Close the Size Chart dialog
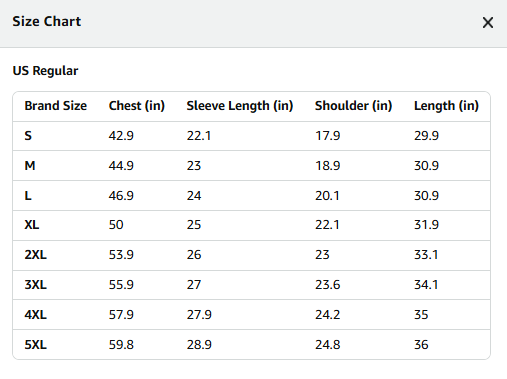 click(488, 23)
